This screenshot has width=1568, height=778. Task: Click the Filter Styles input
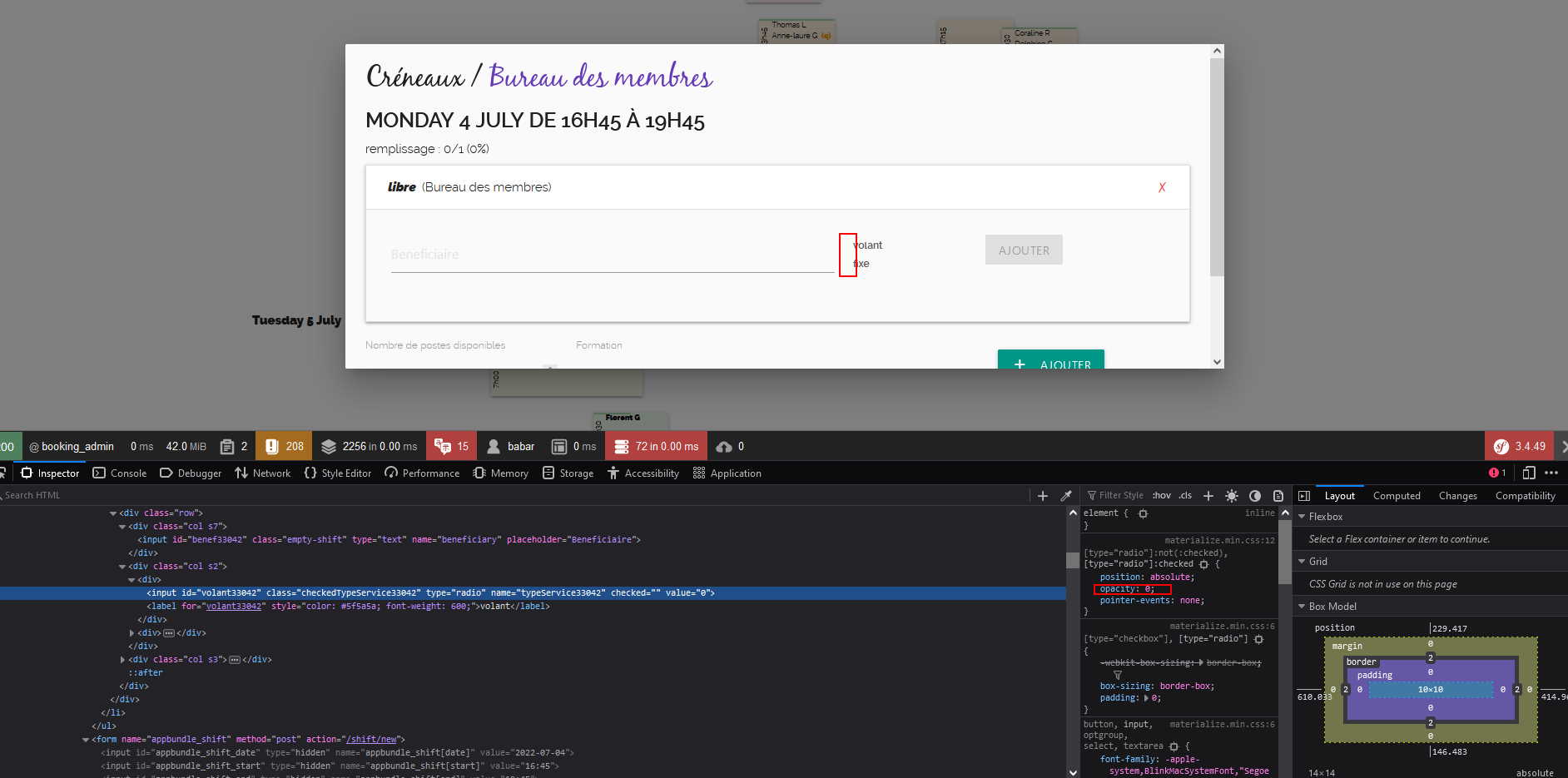(x=1115, y=495)
